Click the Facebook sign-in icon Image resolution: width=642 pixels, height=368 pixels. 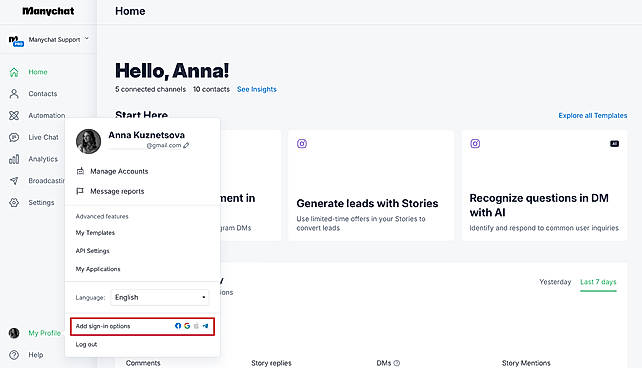click(x=178, y=326)
